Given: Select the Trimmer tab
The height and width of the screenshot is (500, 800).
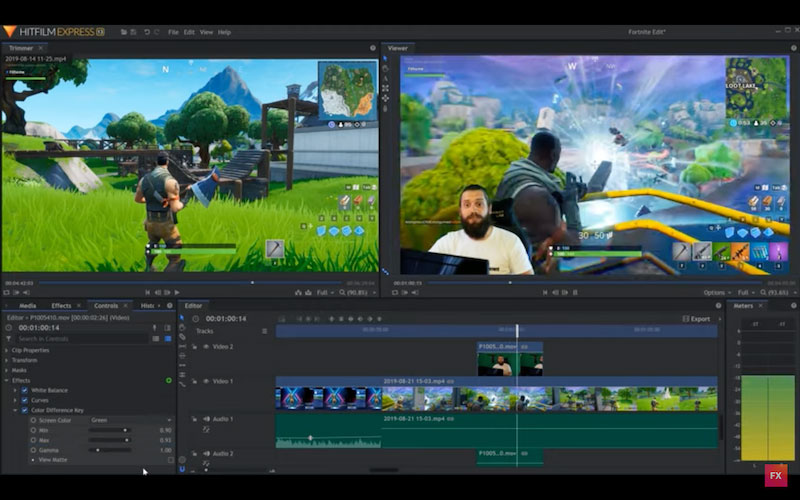Looking at the screenshot, I should (x=21, y=48).
